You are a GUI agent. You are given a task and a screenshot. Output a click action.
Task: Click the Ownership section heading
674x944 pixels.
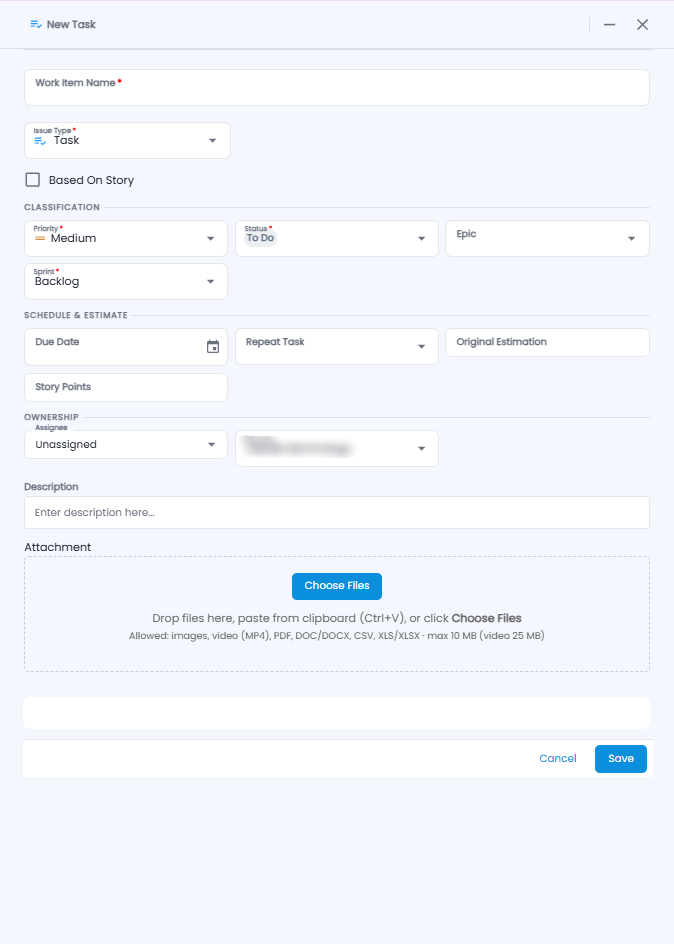click(51, 417)
